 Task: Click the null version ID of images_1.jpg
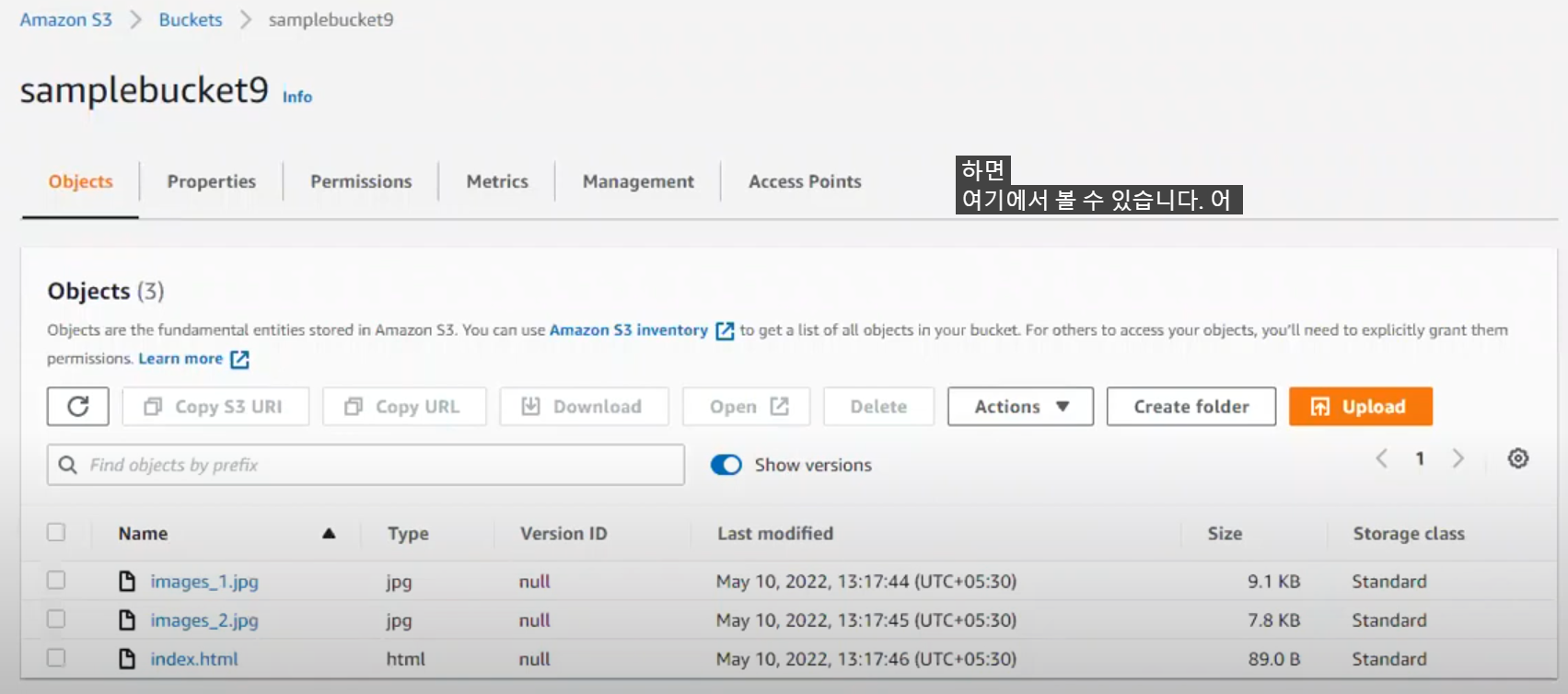[535, 582]
